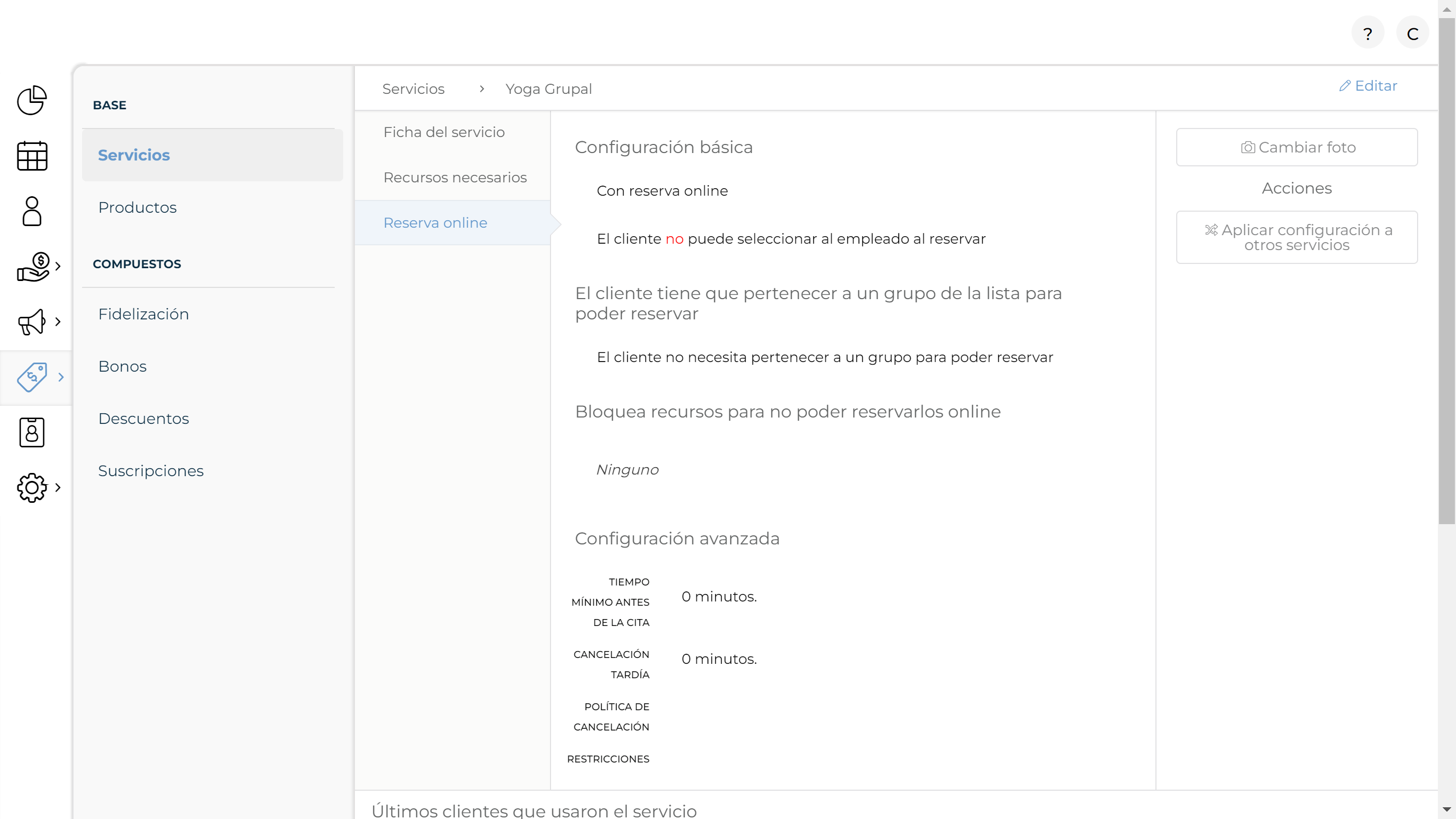The image size is (1456, 819).
Task: Expand the settings gear chevron
Action: pos(58,487)
